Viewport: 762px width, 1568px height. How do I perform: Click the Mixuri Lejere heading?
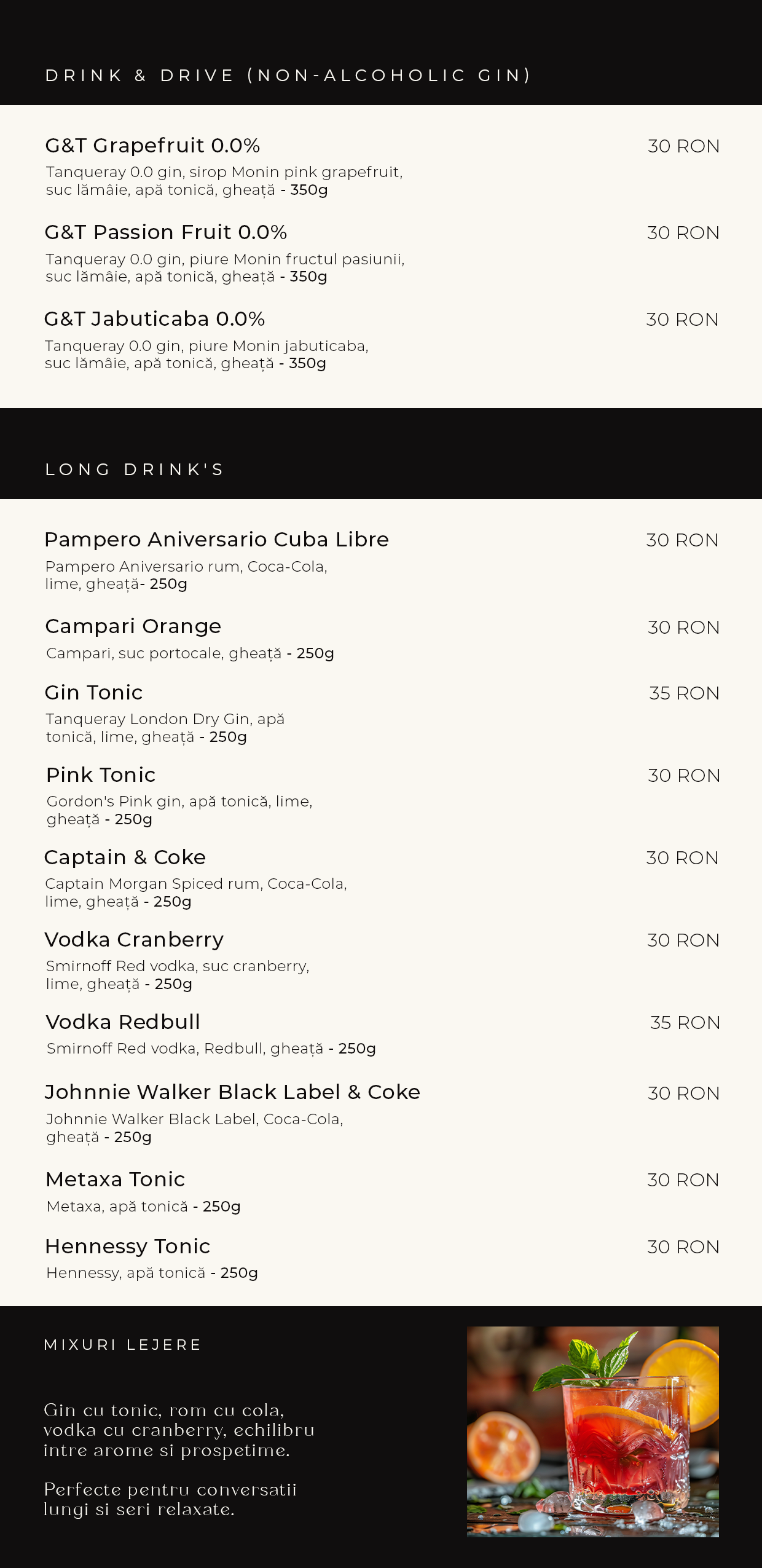pos(123,1345)
